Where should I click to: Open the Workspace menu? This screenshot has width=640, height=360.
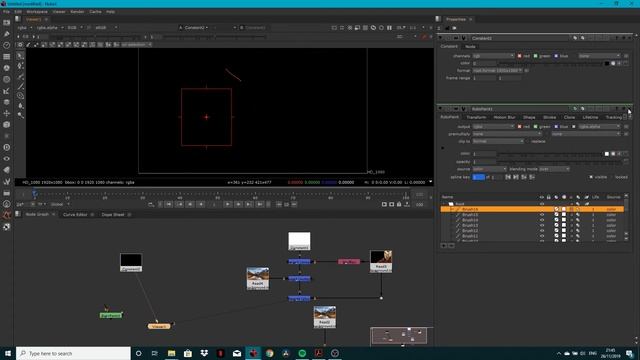coord(37,12)
